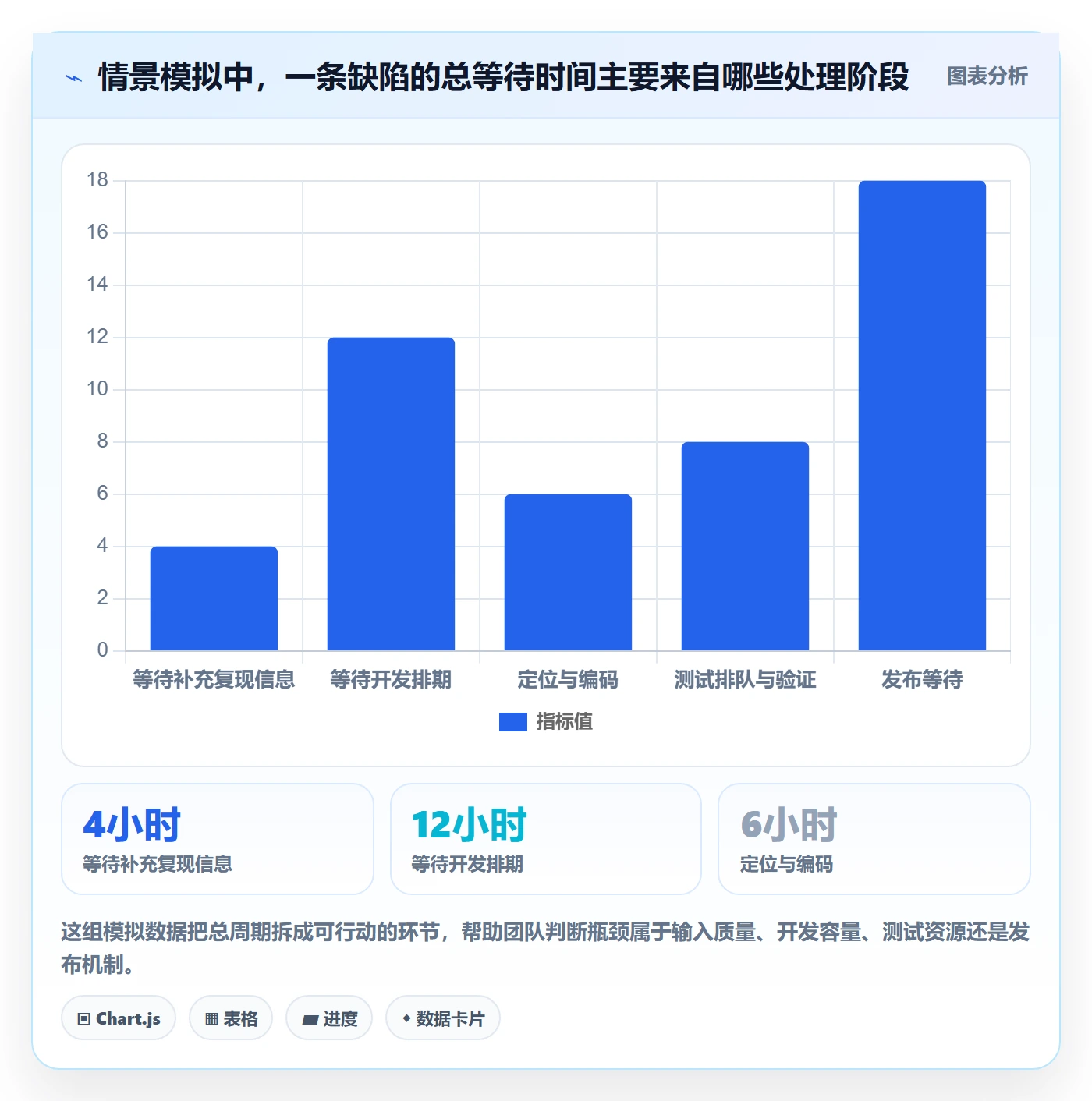Click the y-axis value 18
This screenshot has width=1092, height=1101.
click(97, 180)
